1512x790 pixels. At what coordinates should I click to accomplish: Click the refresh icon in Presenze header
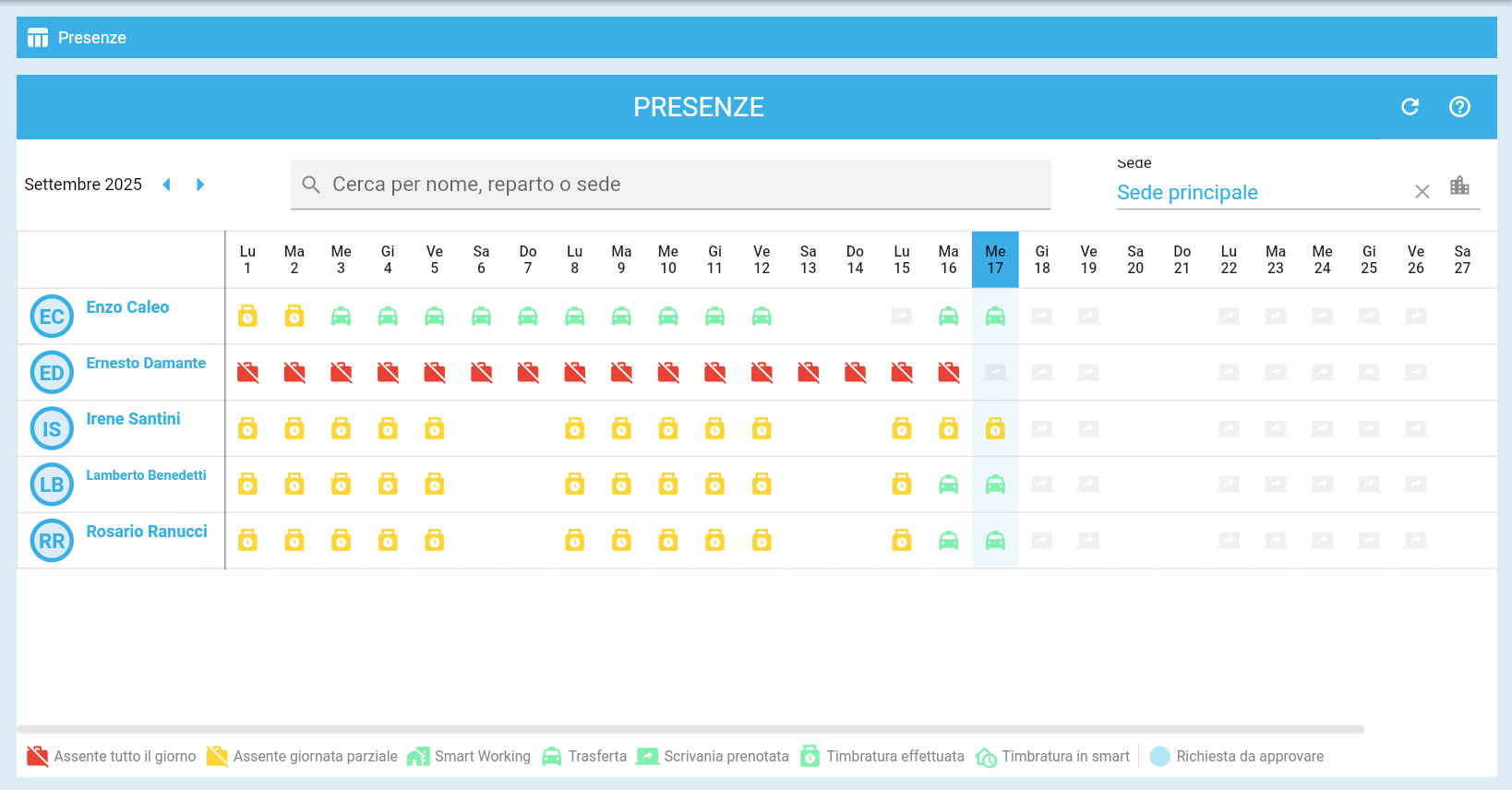point(1410,107)
